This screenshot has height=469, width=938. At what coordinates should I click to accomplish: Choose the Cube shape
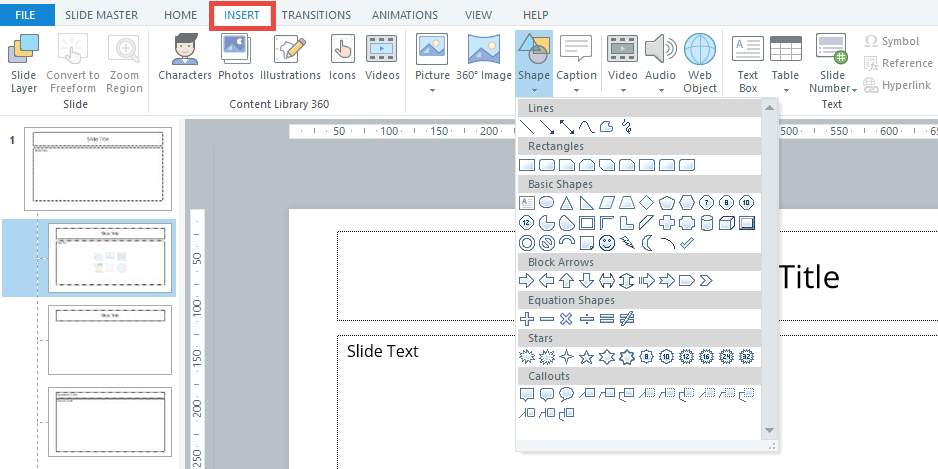(726, 223)
